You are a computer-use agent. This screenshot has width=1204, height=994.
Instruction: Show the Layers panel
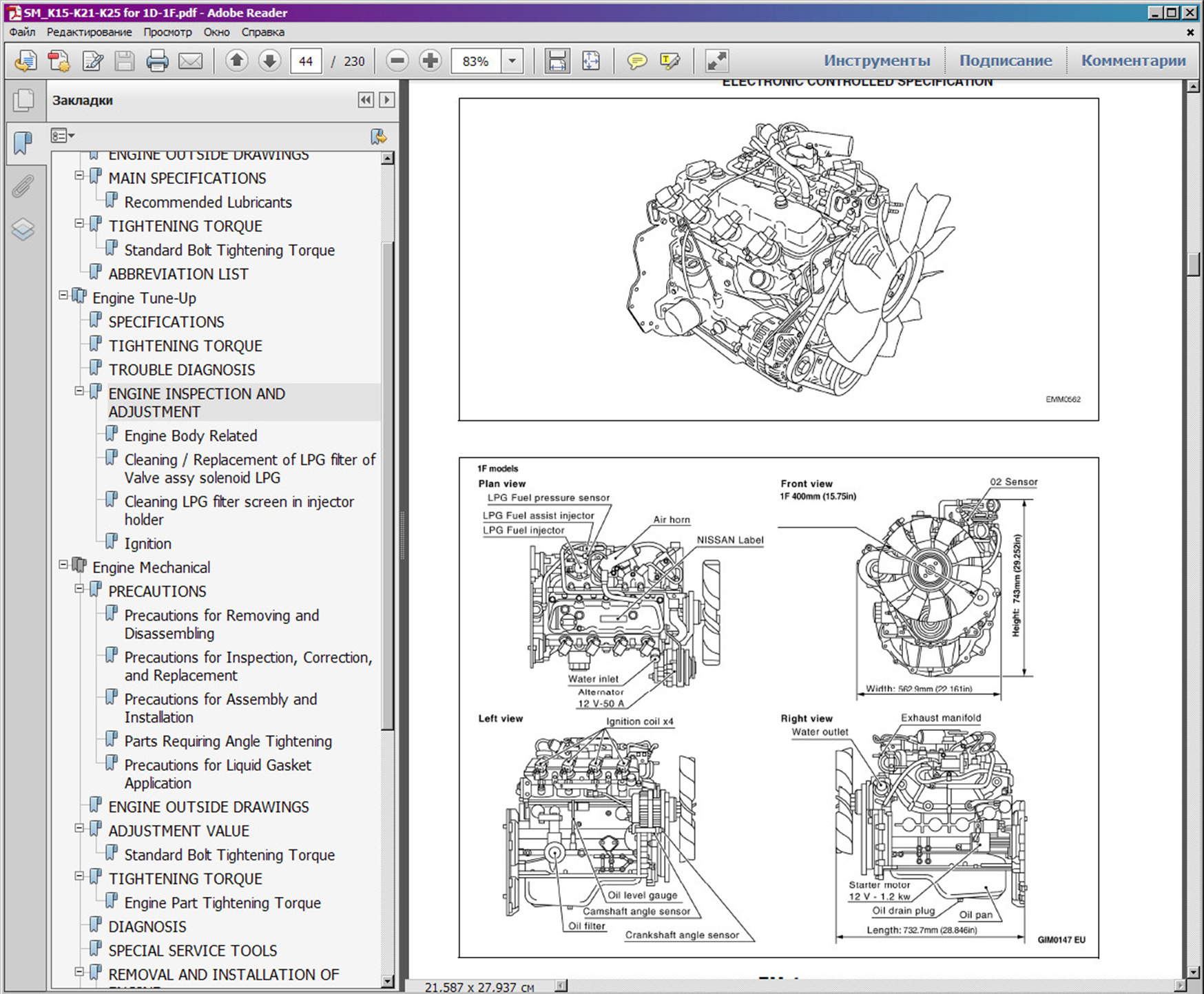pyautogui.click(x=23, y=229)
